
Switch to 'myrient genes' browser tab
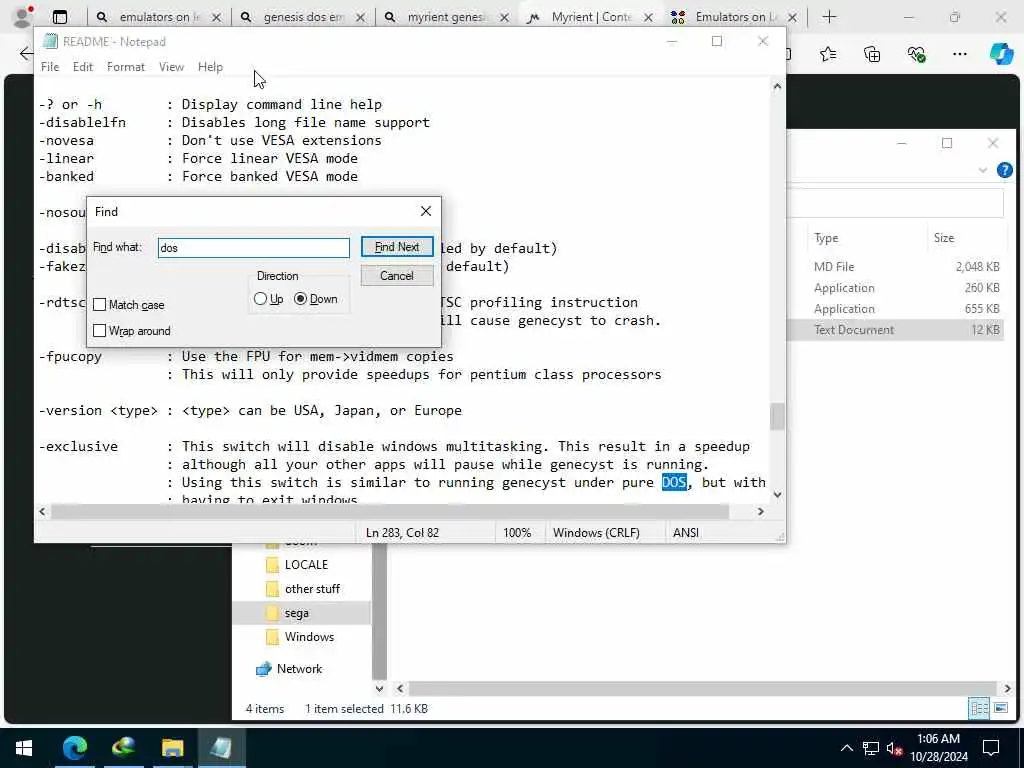click(x=447, y=17)
